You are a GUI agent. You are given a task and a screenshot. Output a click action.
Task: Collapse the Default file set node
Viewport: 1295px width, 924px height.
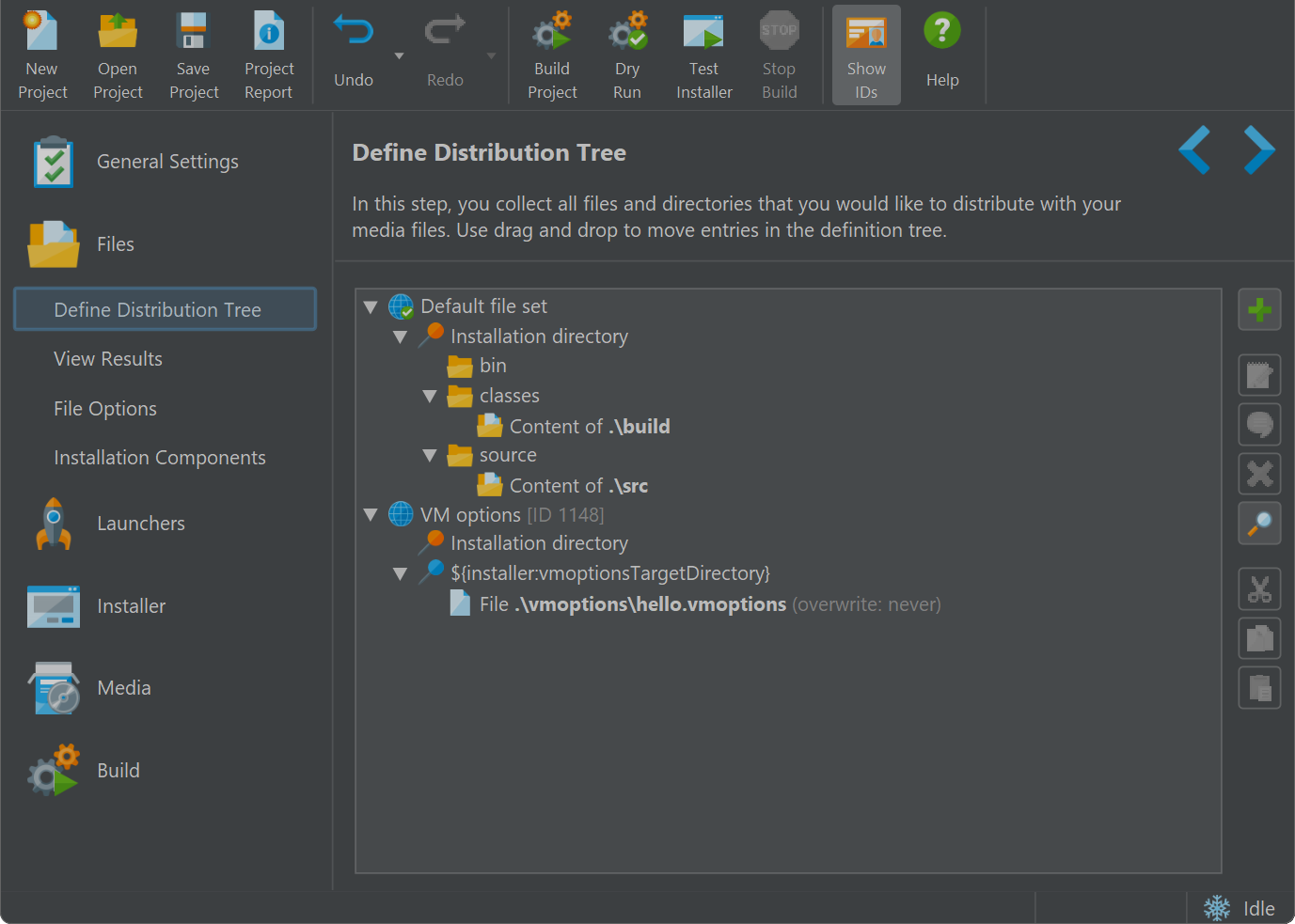pyautogui.click(x=371, y=306)
